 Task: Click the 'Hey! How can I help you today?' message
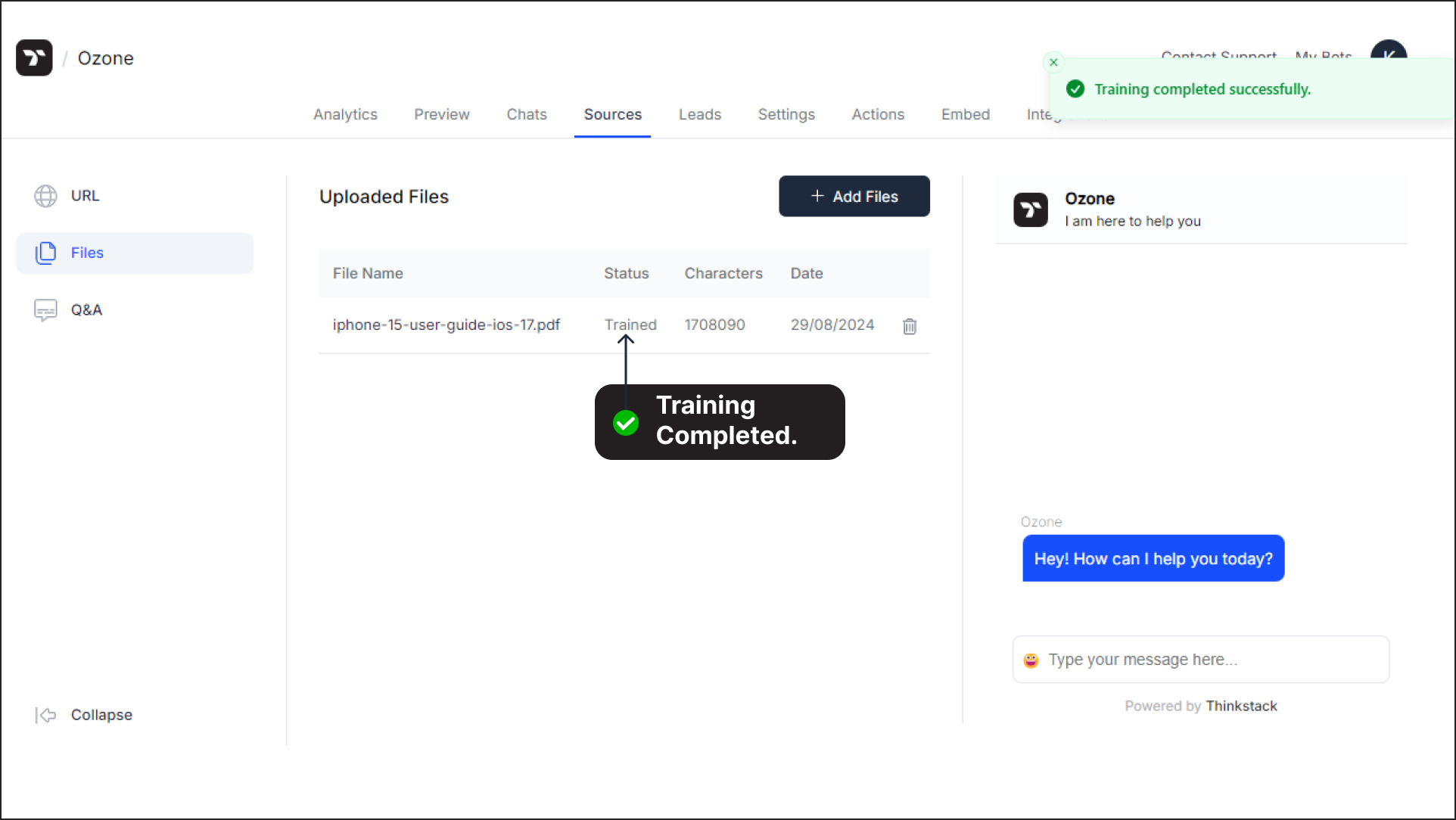pyautogui.click(x=1153, y=559)
